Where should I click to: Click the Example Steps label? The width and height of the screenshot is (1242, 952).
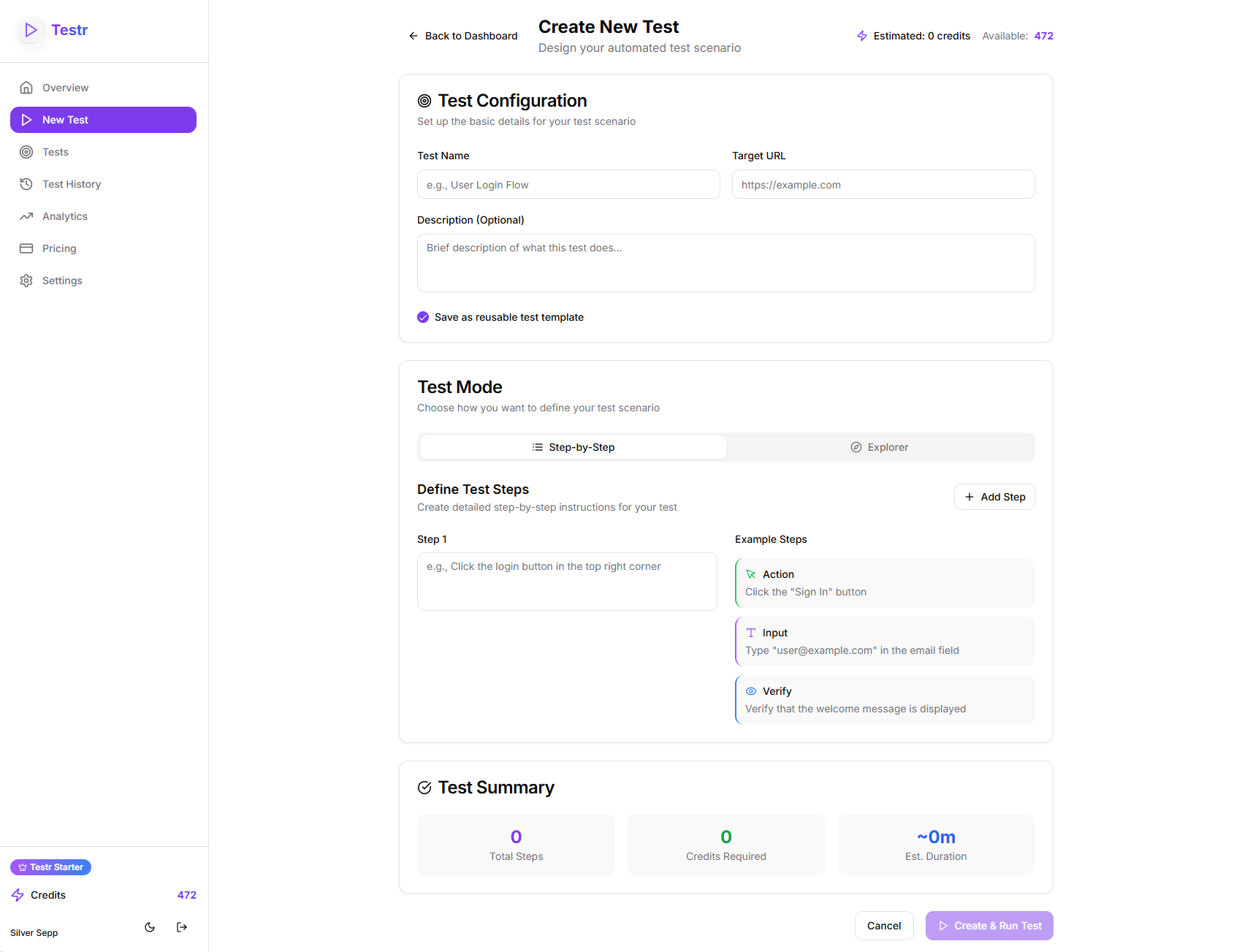click(771, 539)
